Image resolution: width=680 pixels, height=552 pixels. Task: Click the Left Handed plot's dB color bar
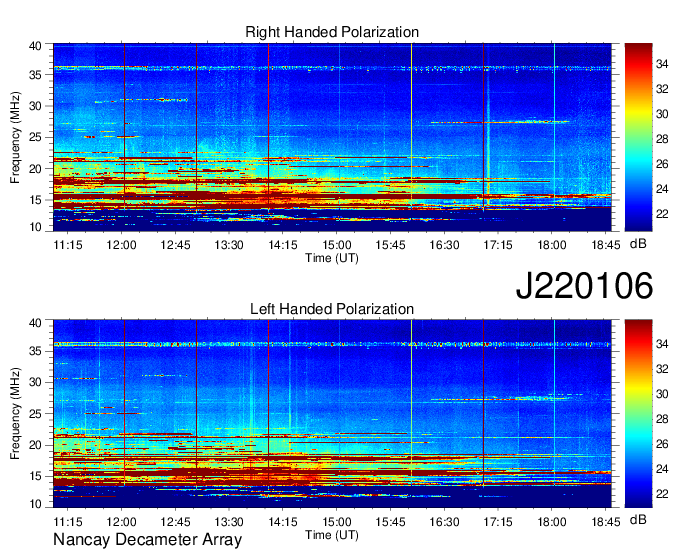pyautogui.click(x=638, y=414)
